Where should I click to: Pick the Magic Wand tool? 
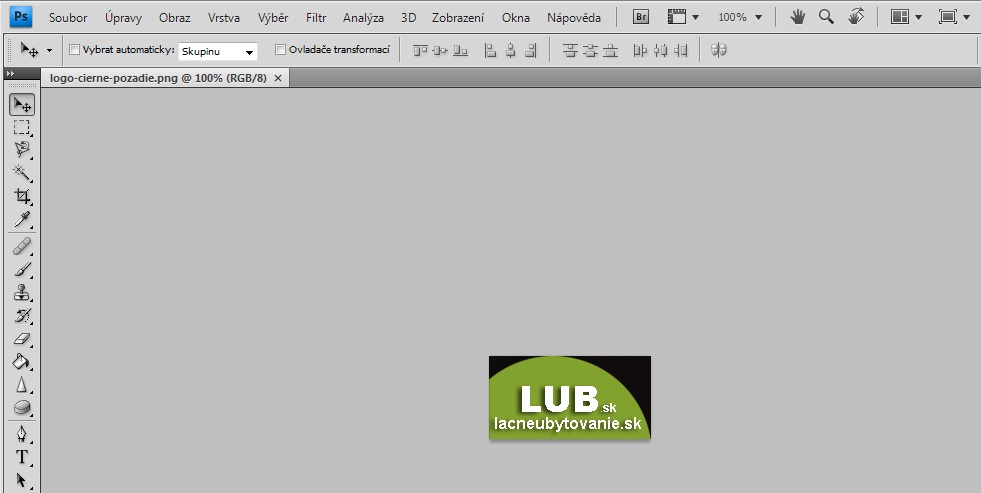22,173
